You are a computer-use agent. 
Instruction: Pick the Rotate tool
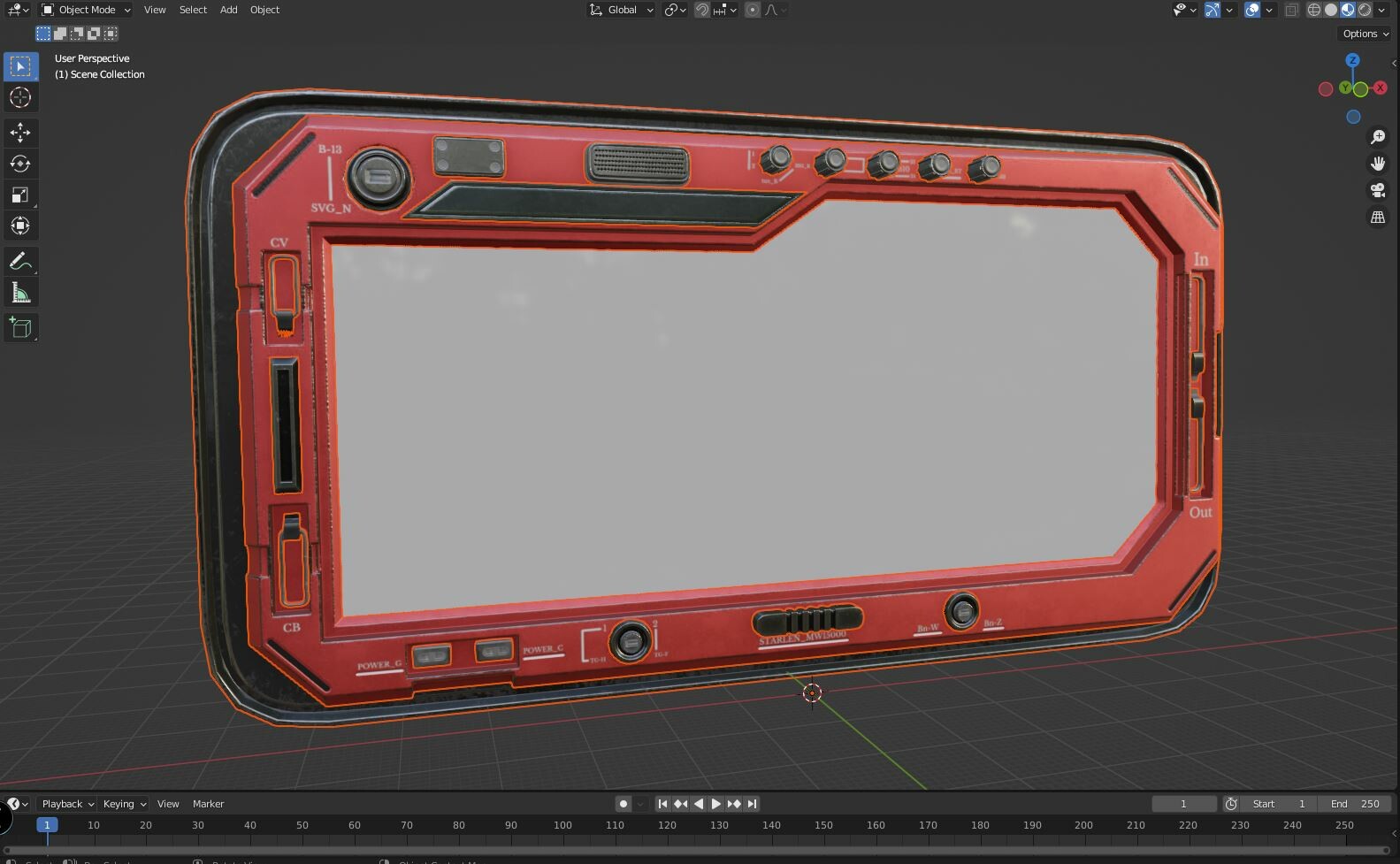pyautogui.click(x=20, y=164)
